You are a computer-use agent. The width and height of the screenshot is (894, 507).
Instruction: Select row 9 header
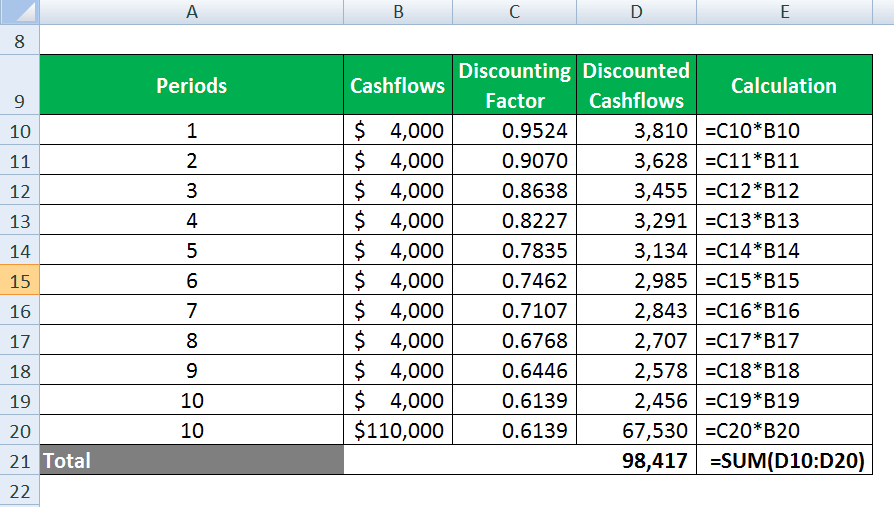[20, 85]
